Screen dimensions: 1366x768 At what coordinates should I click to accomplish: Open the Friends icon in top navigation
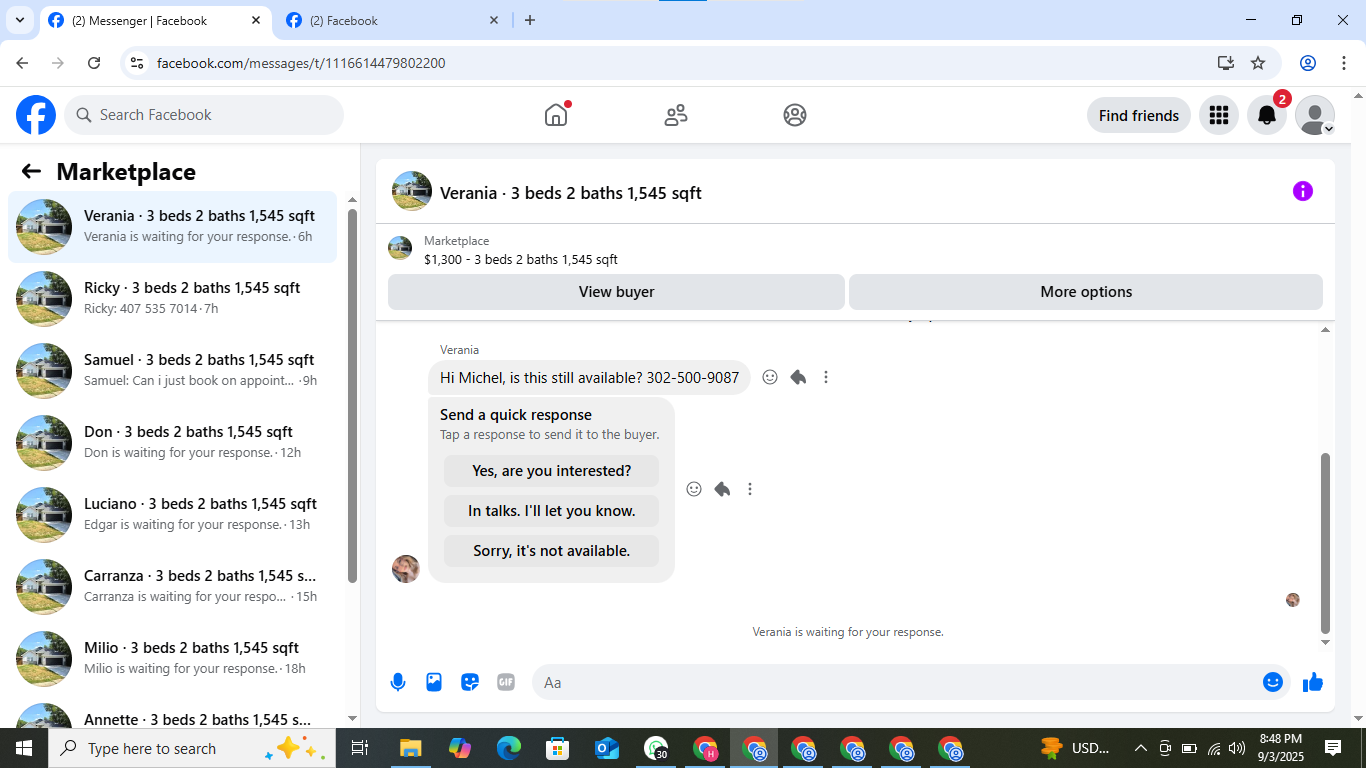pos(676,115)
